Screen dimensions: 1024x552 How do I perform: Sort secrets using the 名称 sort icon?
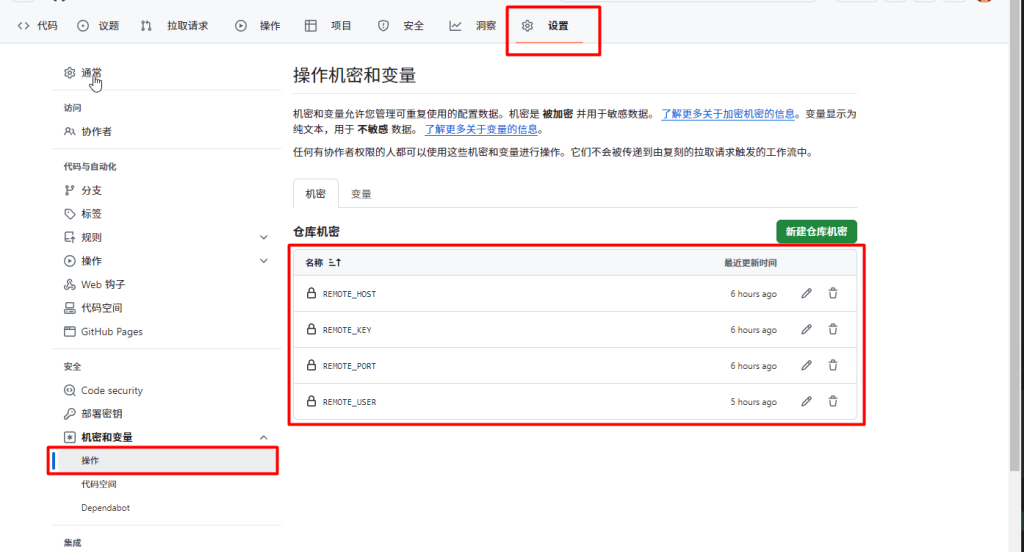(335, 263)
